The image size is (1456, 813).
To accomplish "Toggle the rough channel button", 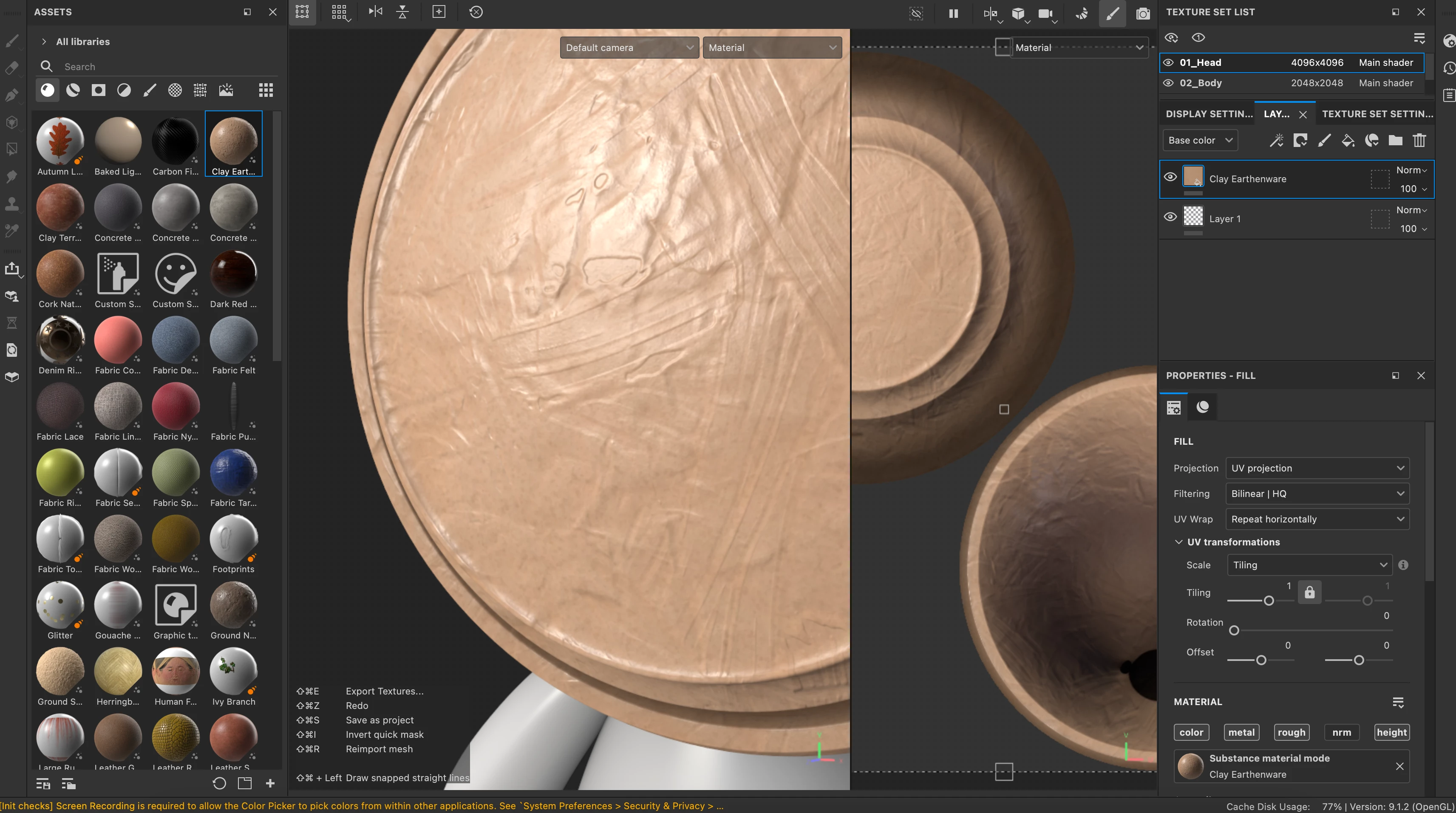I will (x=1291, y=732).
